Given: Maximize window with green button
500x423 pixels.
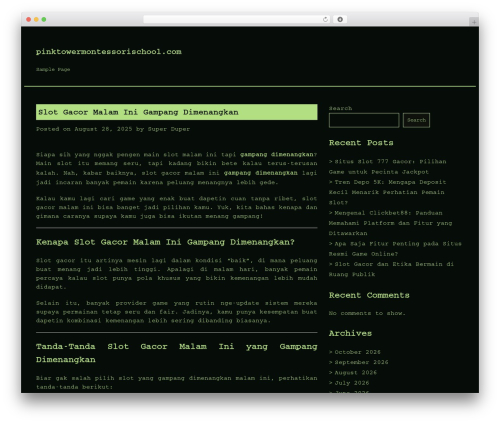Looking at the screenshot, I should (x=44, y=19).
